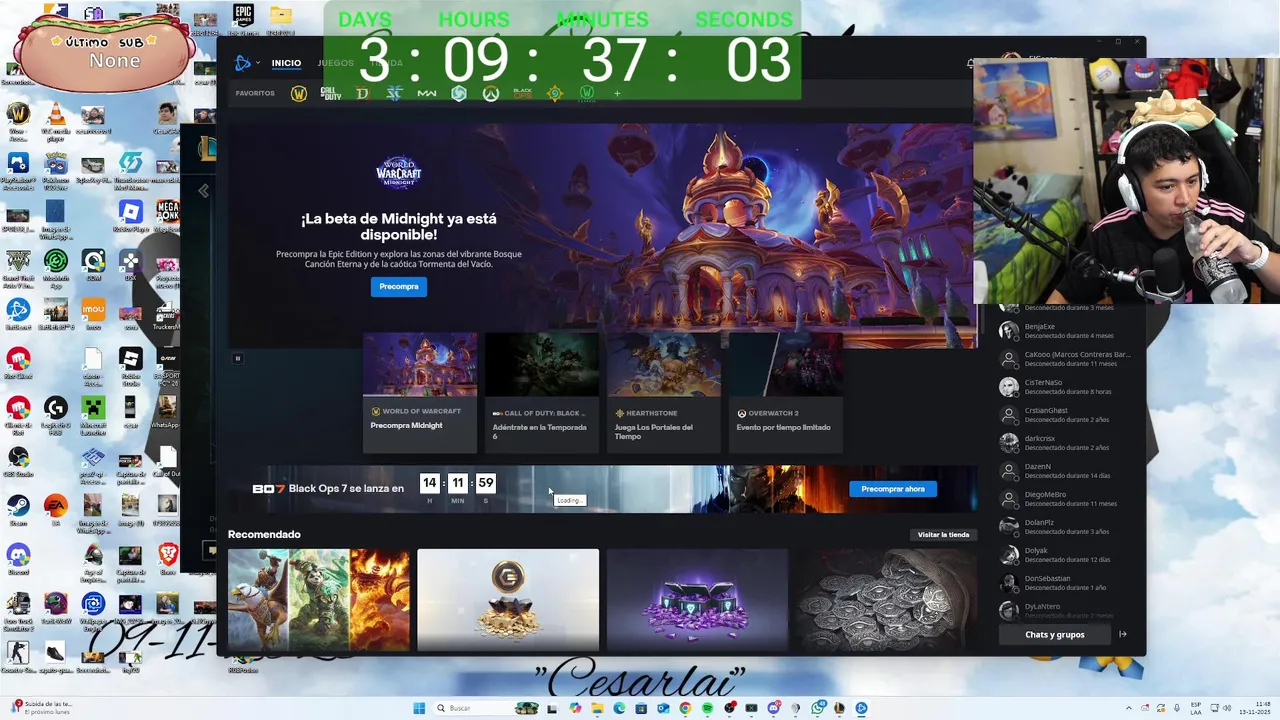Open Spotify from the taskbar

tap(707, 708)
